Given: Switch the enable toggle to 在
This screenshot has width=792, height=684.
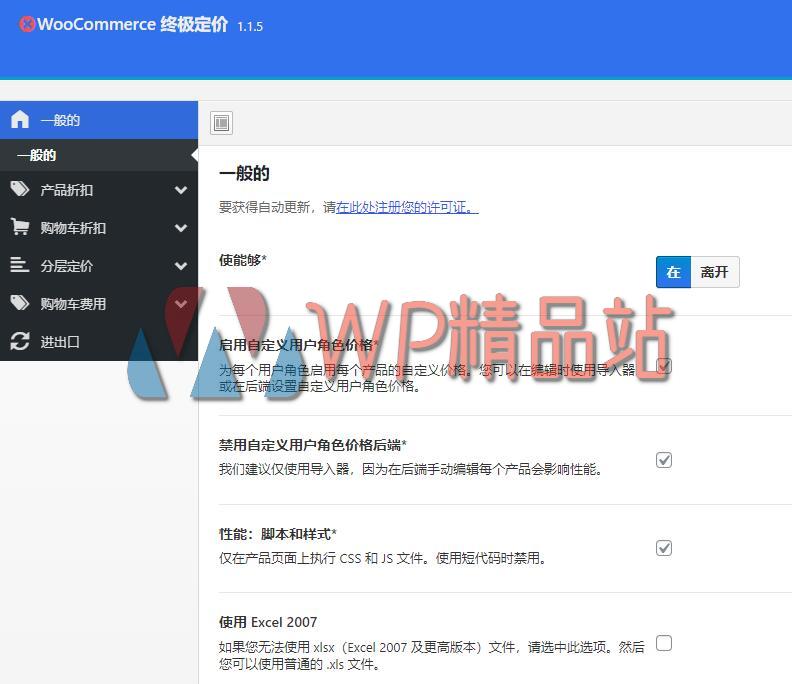Looking at the screenshot, I should [673, 272].
